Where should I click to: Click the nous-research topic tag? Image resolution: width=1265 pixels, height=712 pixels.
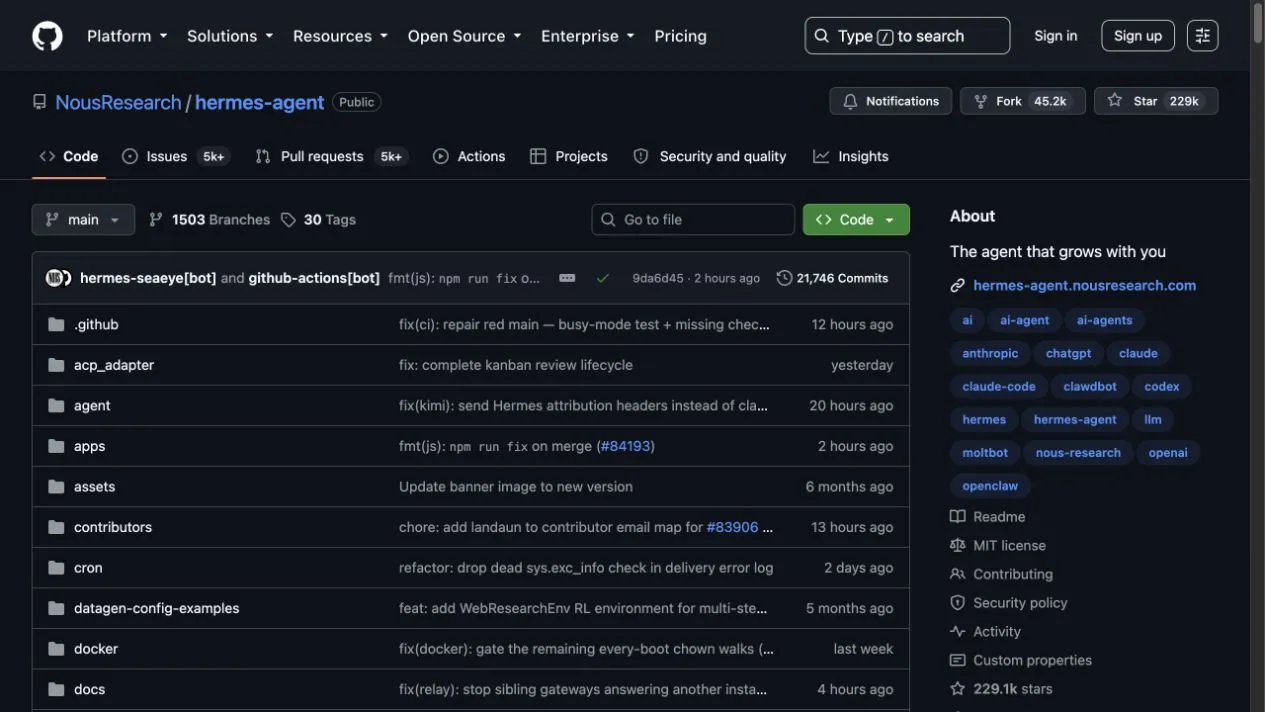tap(1078, 453)
